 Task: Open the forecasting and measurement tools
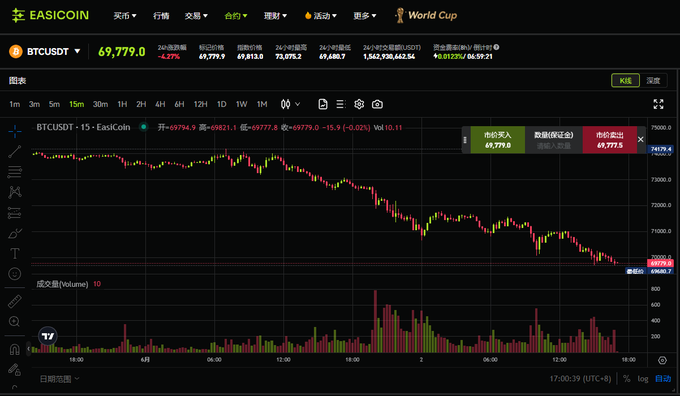15,213
